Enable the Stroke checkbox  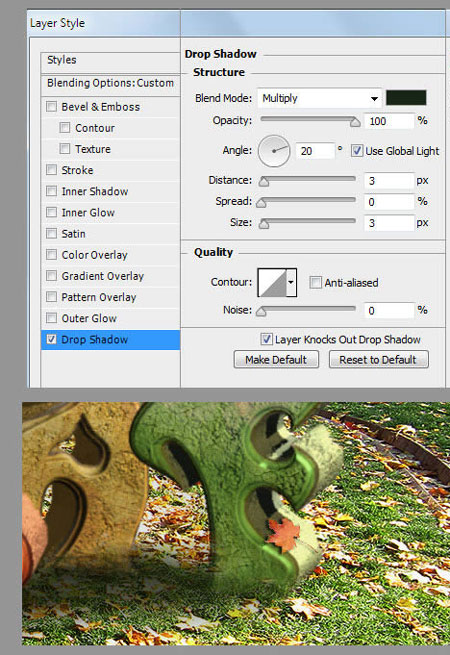[x=51, y=170]
